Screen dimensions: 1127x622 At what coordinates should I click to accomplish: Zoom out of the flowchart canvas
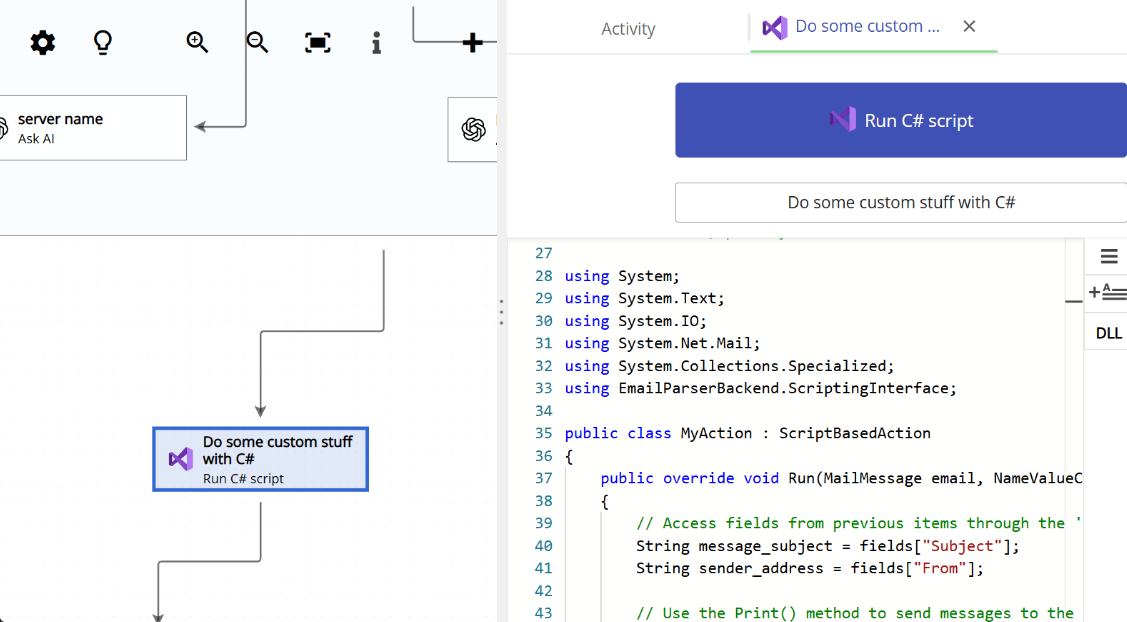(257, 42)
